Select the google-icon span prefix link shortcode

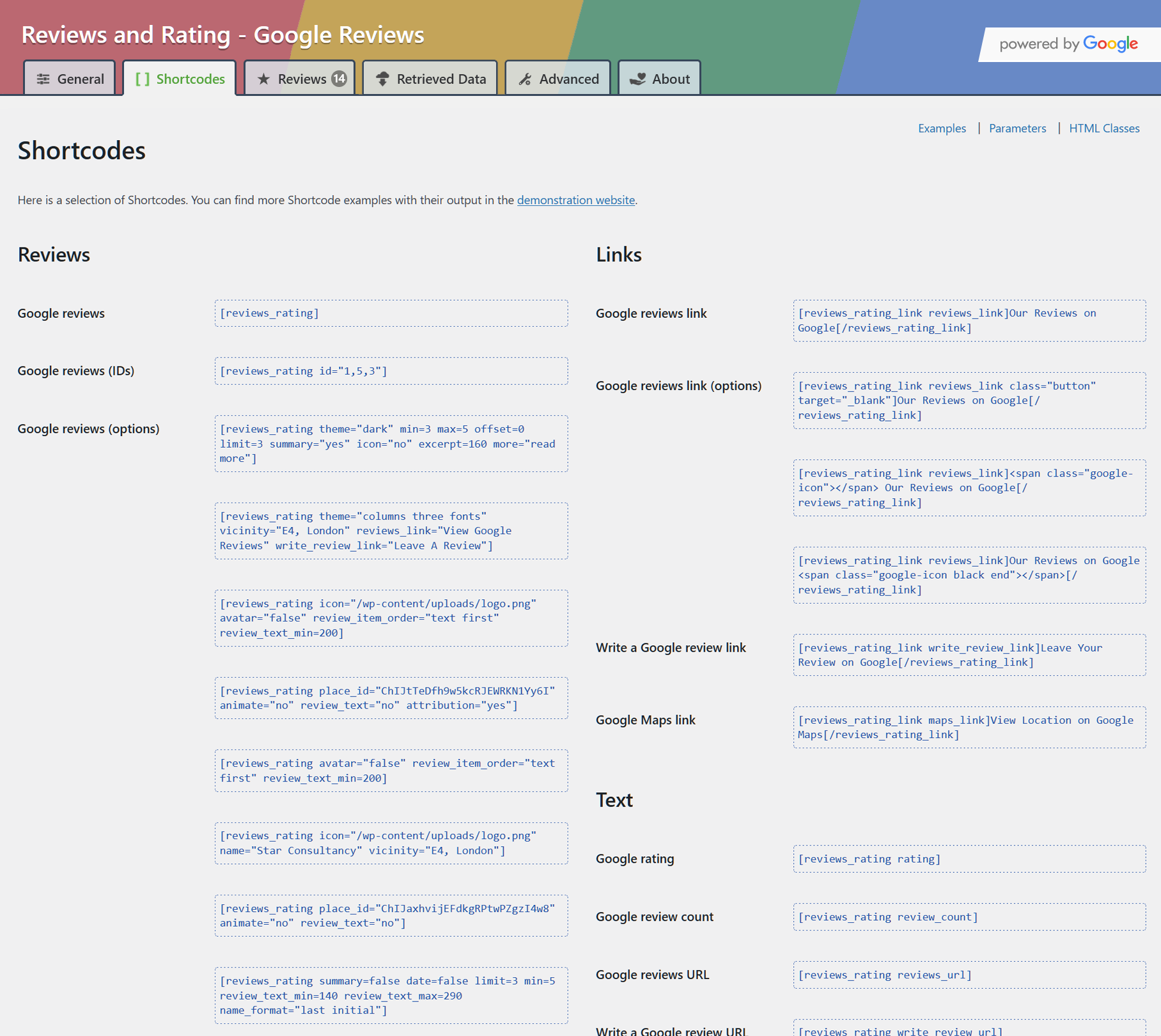969,488
